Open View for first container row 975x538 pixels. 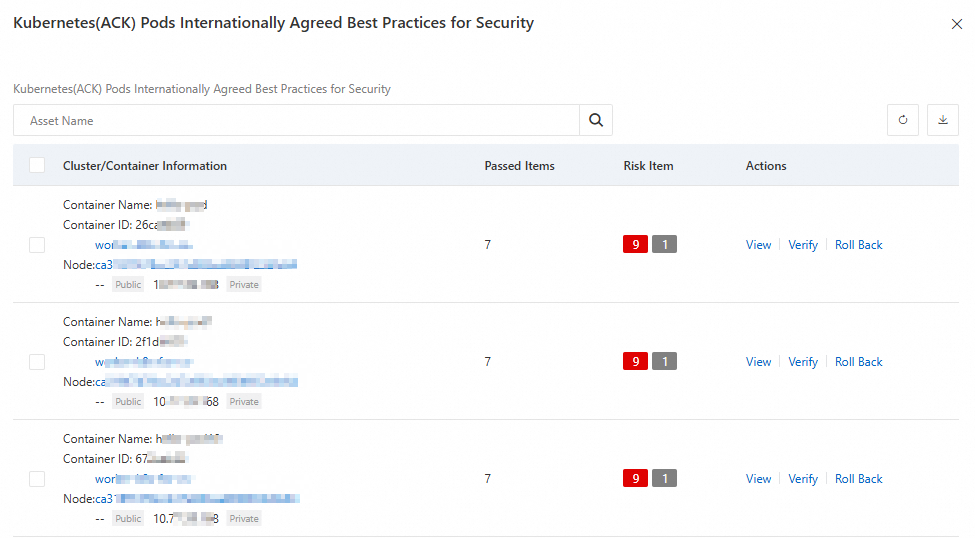[758, 245]
